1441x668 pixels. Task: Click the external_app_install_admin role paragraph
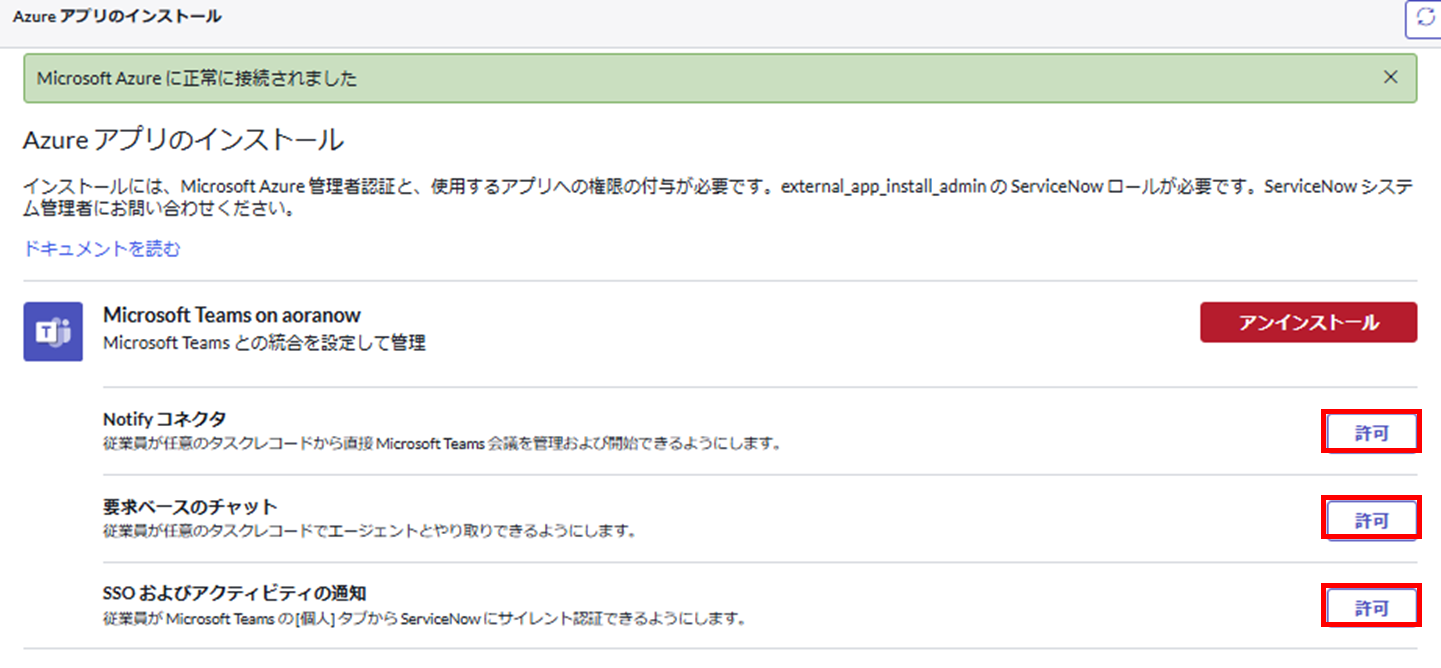coord(719,198)
